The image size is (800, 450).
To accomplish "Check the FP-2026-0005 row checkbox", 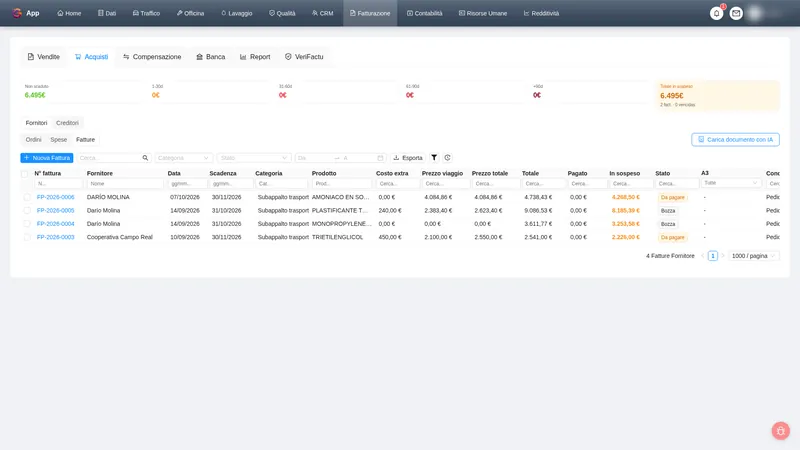I will coord(27,210).
